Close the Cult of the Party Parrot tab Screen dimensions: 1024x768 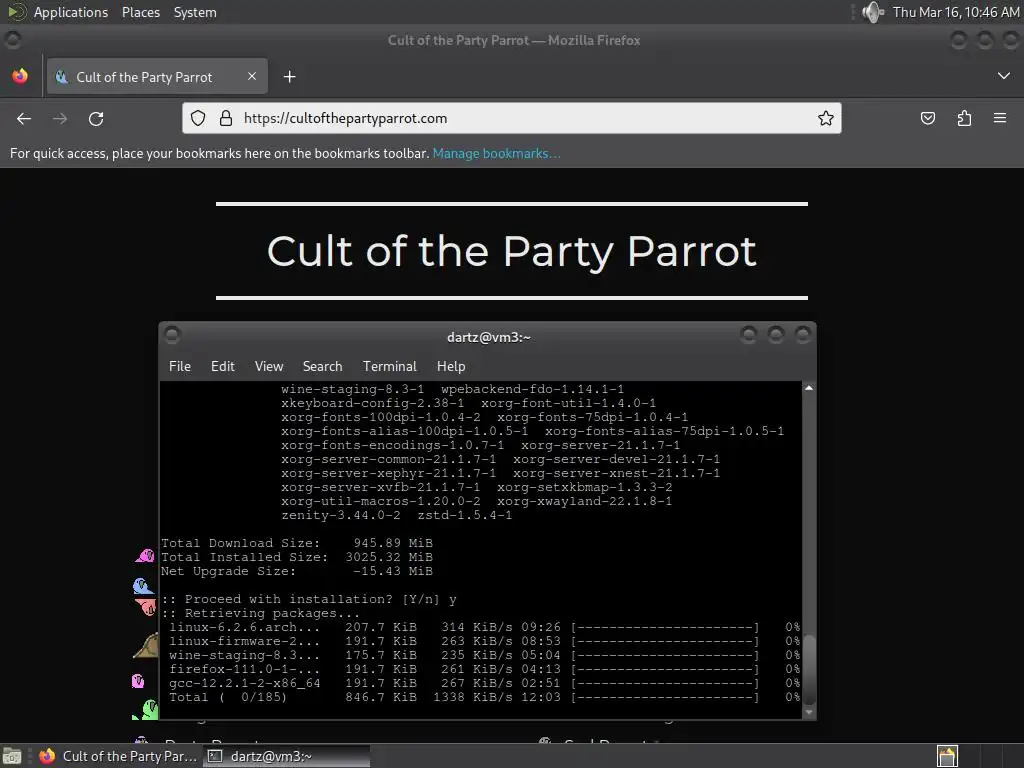click(252, 76)
